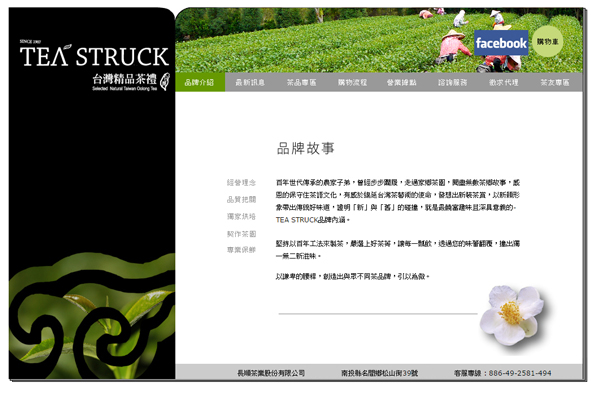Click the 南投縣名間鄉松山街39號 footer address
Image resolution: width=600 pixels, height=400 pixels.
coord(380,373)
